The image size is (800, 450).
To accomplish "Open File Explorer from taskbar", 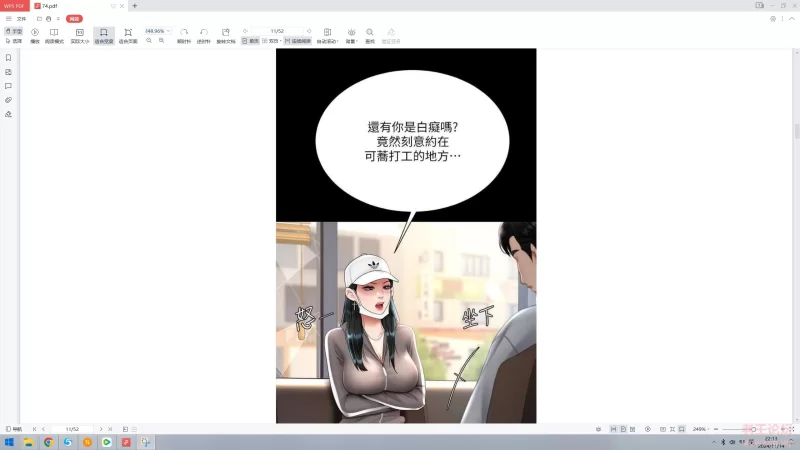I will tap(29, 442).
